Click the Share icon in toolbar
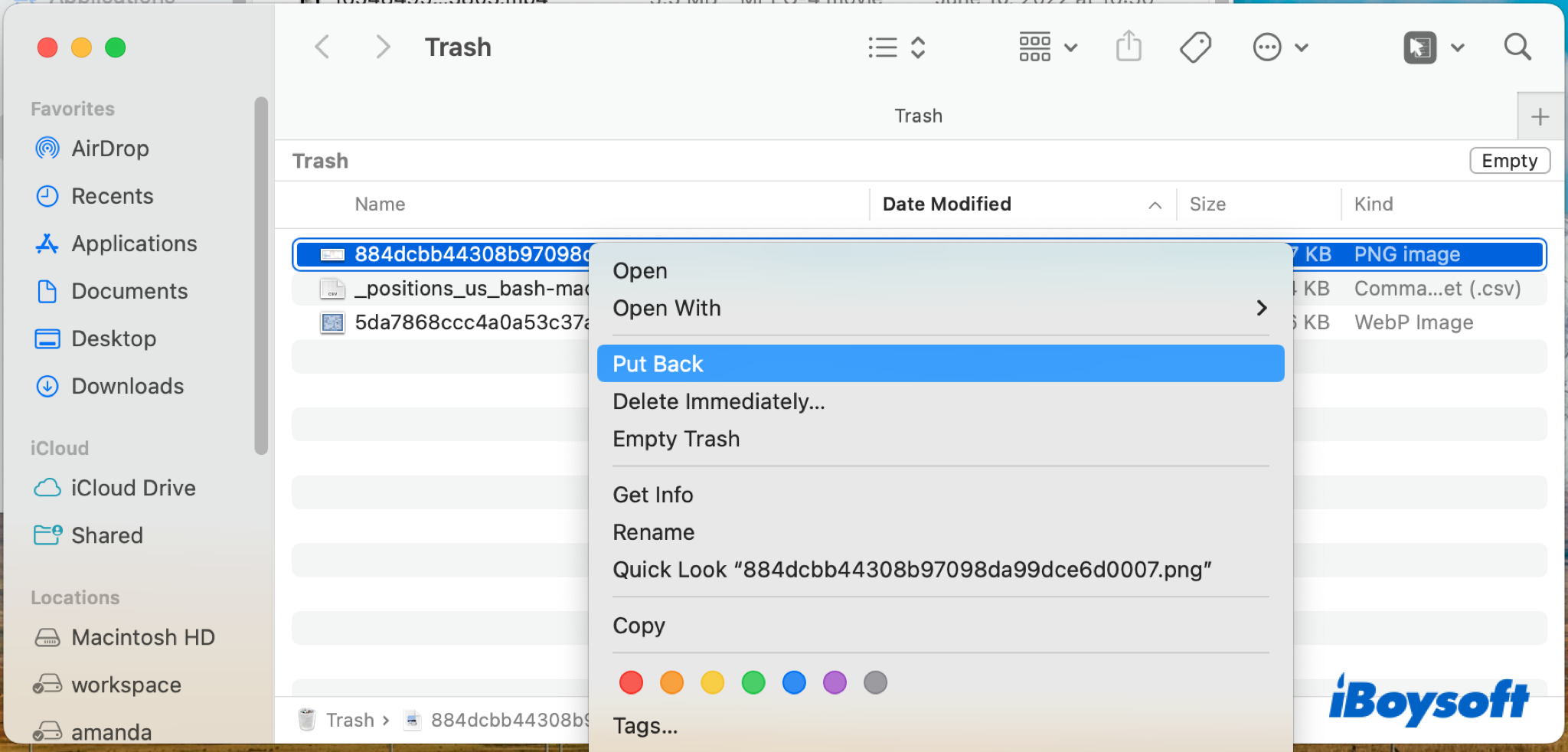Image resolution: width=1568 pixels, height=752 pixels. click(x=1128, y=47)
